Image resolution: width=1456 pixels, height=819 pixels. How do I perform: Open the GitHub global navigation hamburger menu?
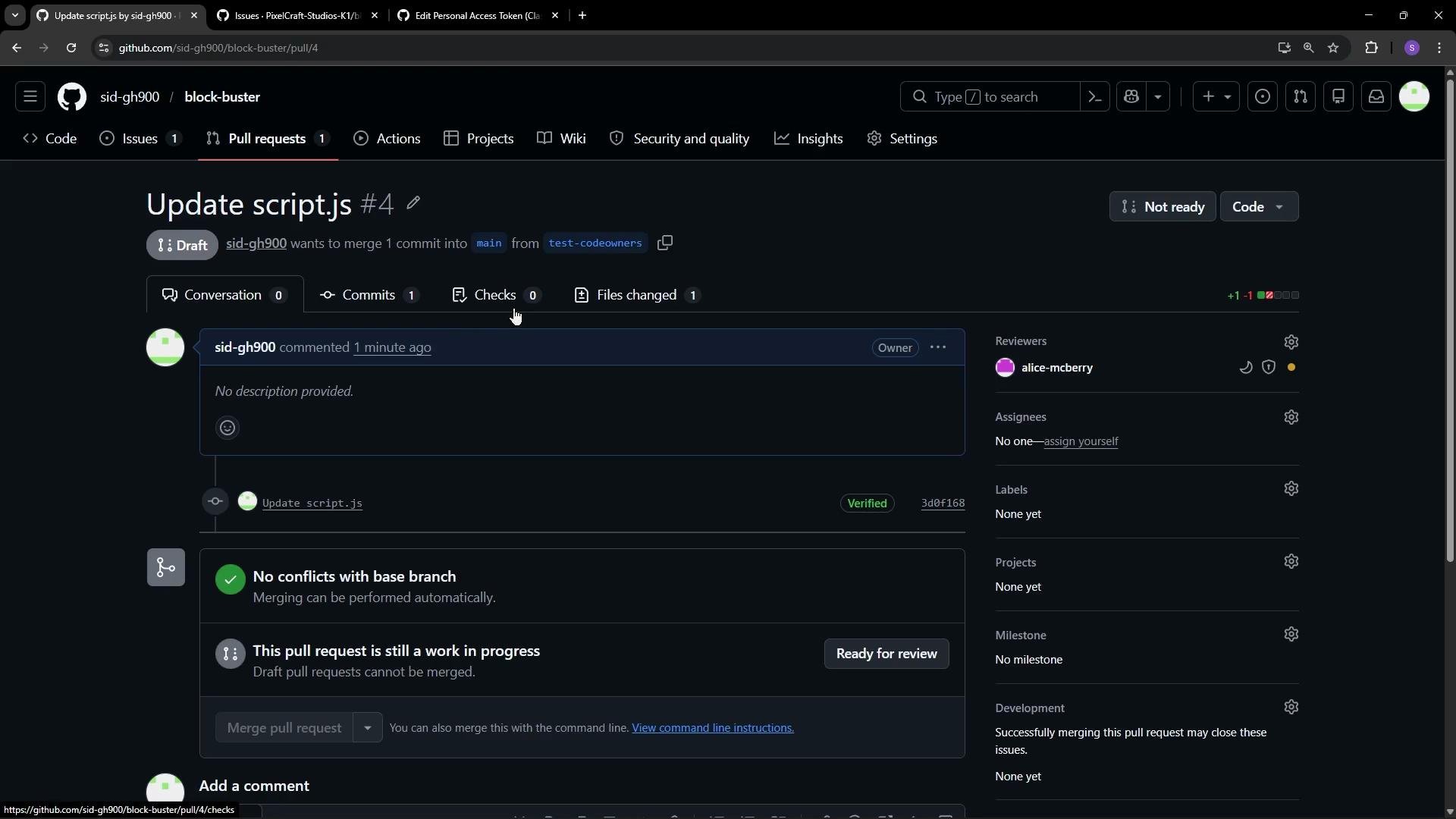pos(30,97)
